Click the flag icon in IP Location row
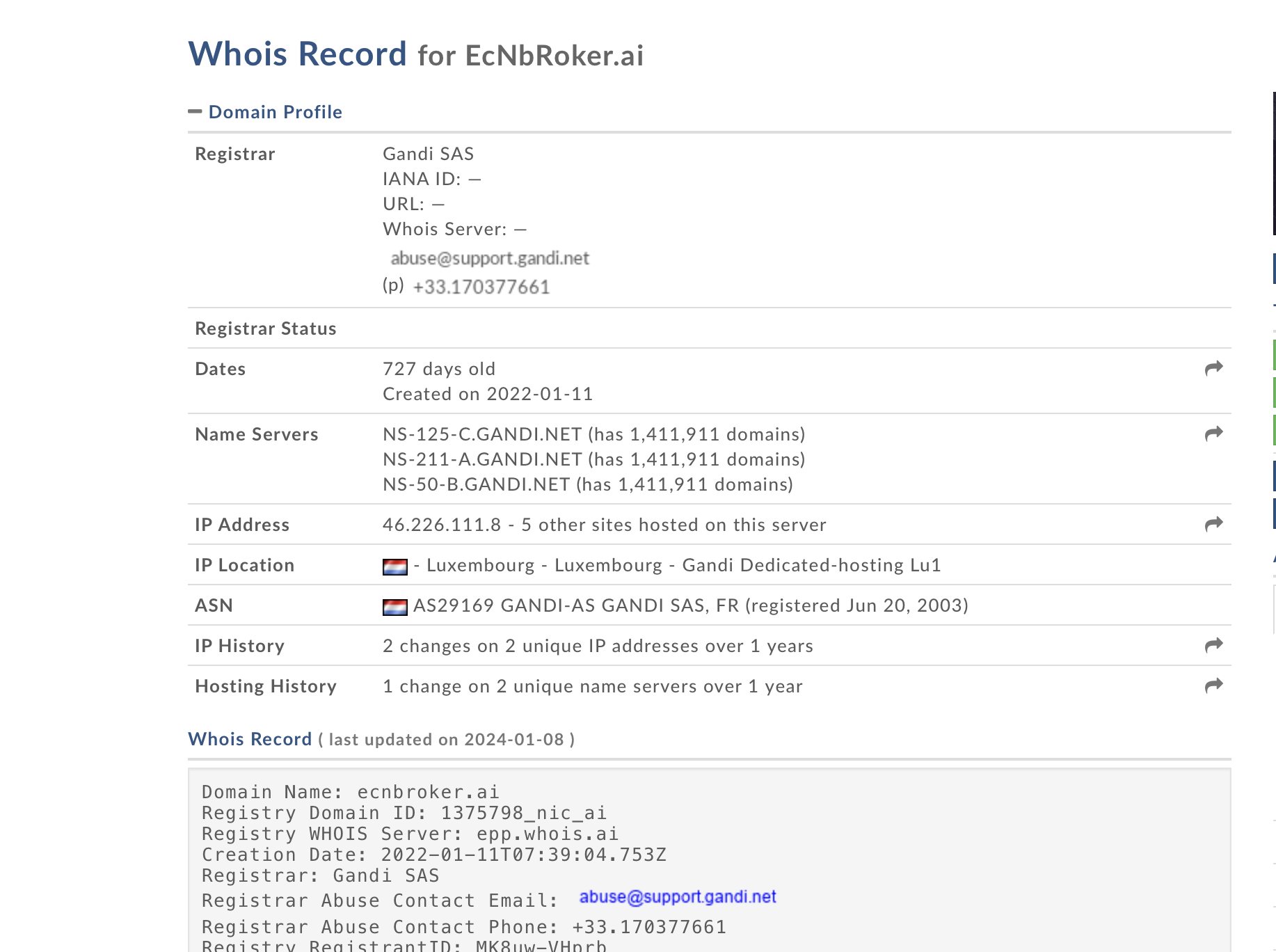The height and width of the screenshot is (952, 1276). tap(395, 567)
